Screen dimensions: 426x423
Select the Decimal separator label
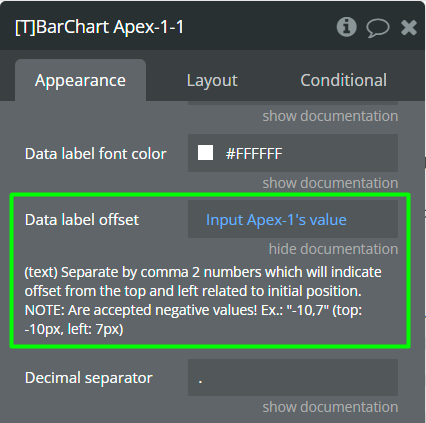point(88,378)
